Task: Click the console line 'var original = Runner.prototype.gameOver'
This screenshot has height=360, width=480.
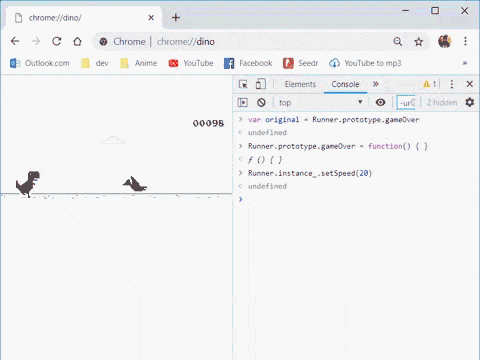Action: click(334, 120)
